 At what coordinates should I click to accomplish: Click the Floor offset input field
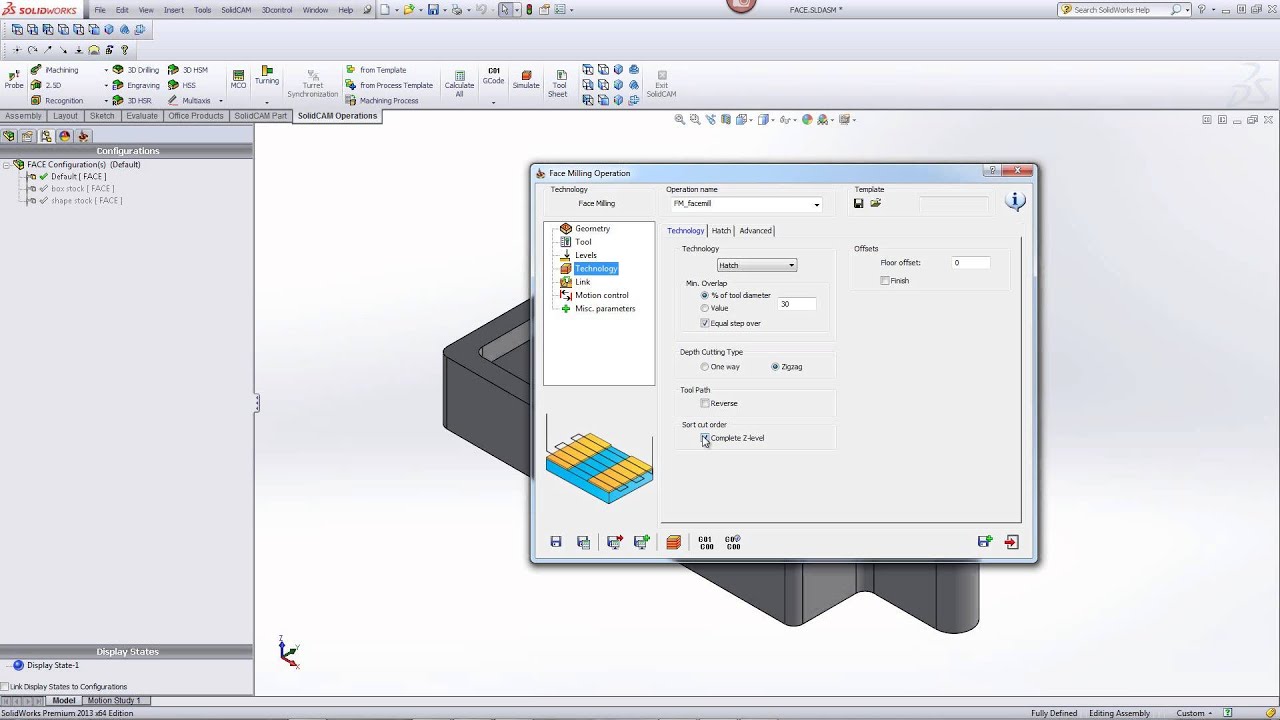[x=970, y=263]
